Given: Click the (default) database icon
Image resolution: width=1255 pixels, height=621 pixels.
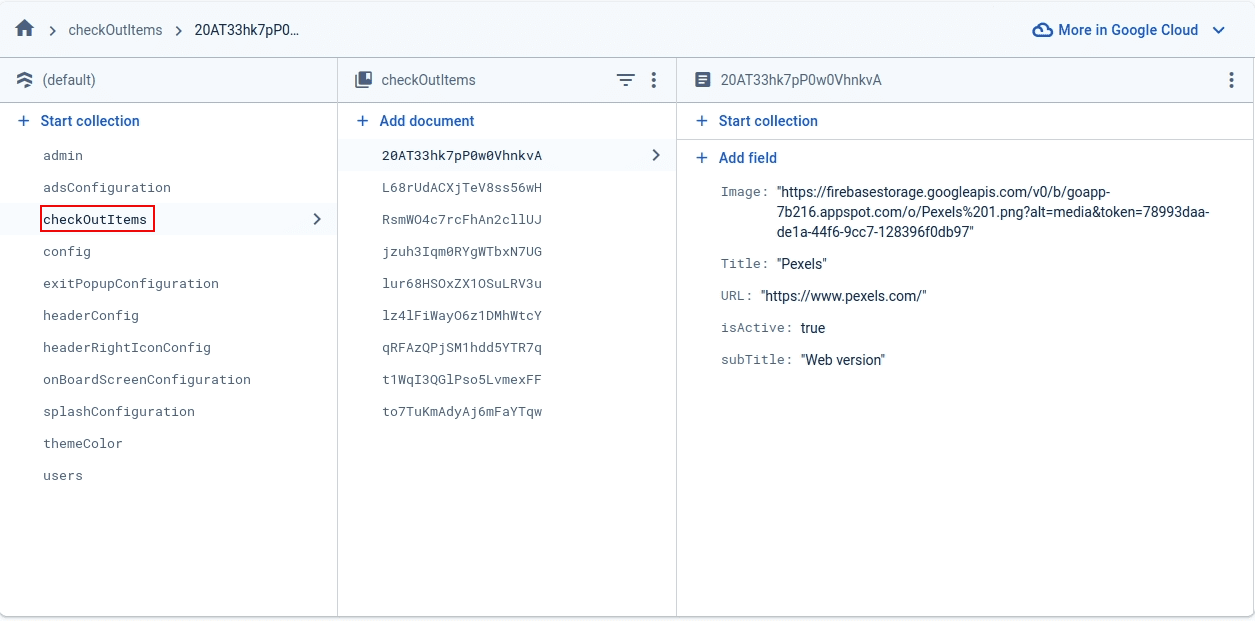Looking at the screenshot, I should click(x=25, y=80).
